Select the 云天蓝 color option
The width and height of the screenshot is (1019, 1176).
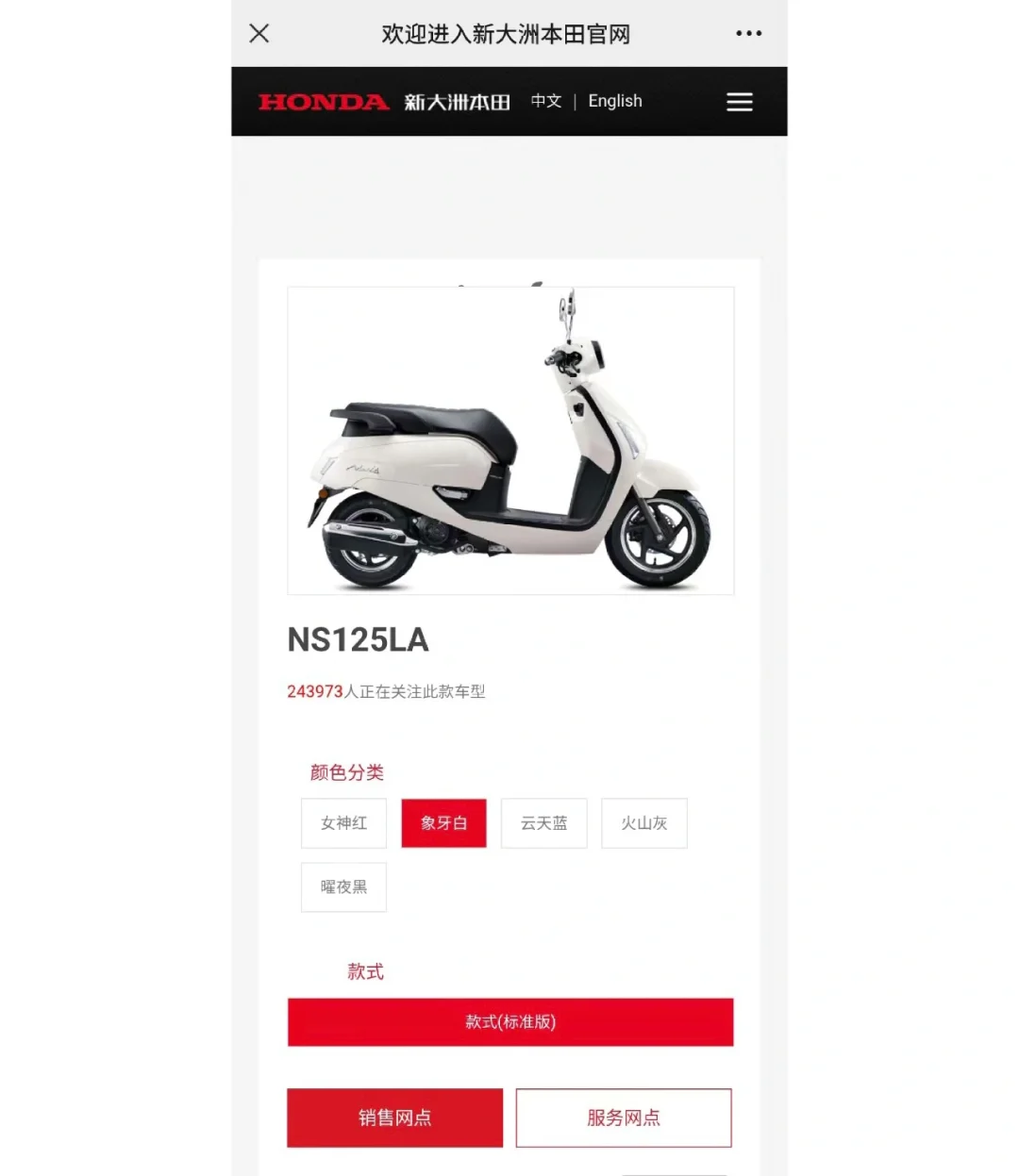(x=544, y=823)
